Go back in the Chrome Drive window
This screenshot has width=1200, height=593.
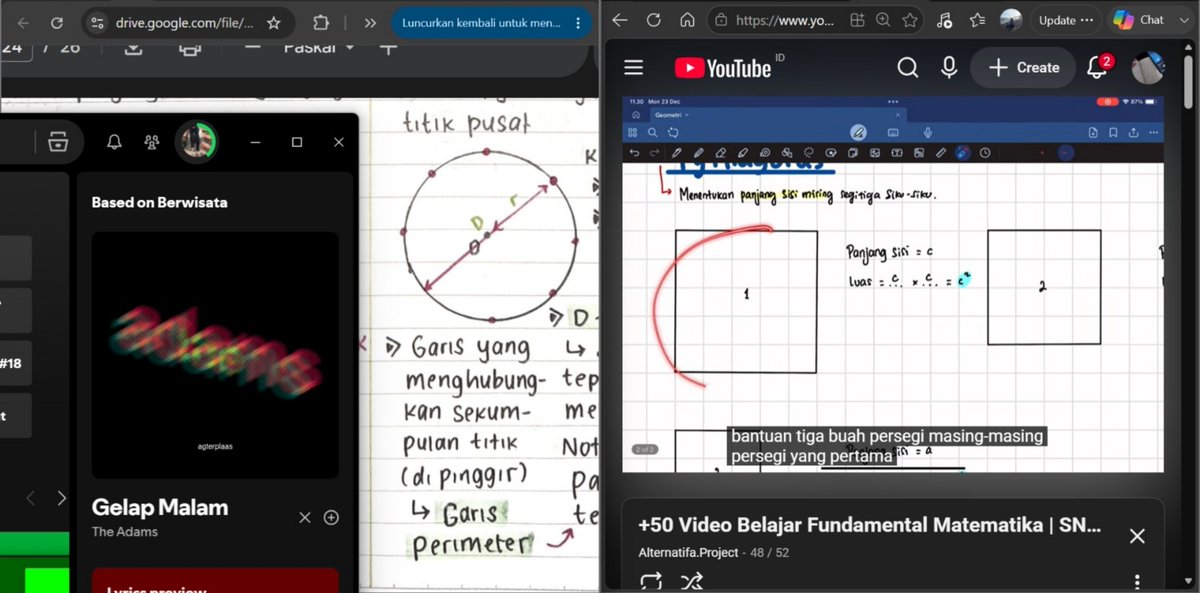click(x=24, y=22)
